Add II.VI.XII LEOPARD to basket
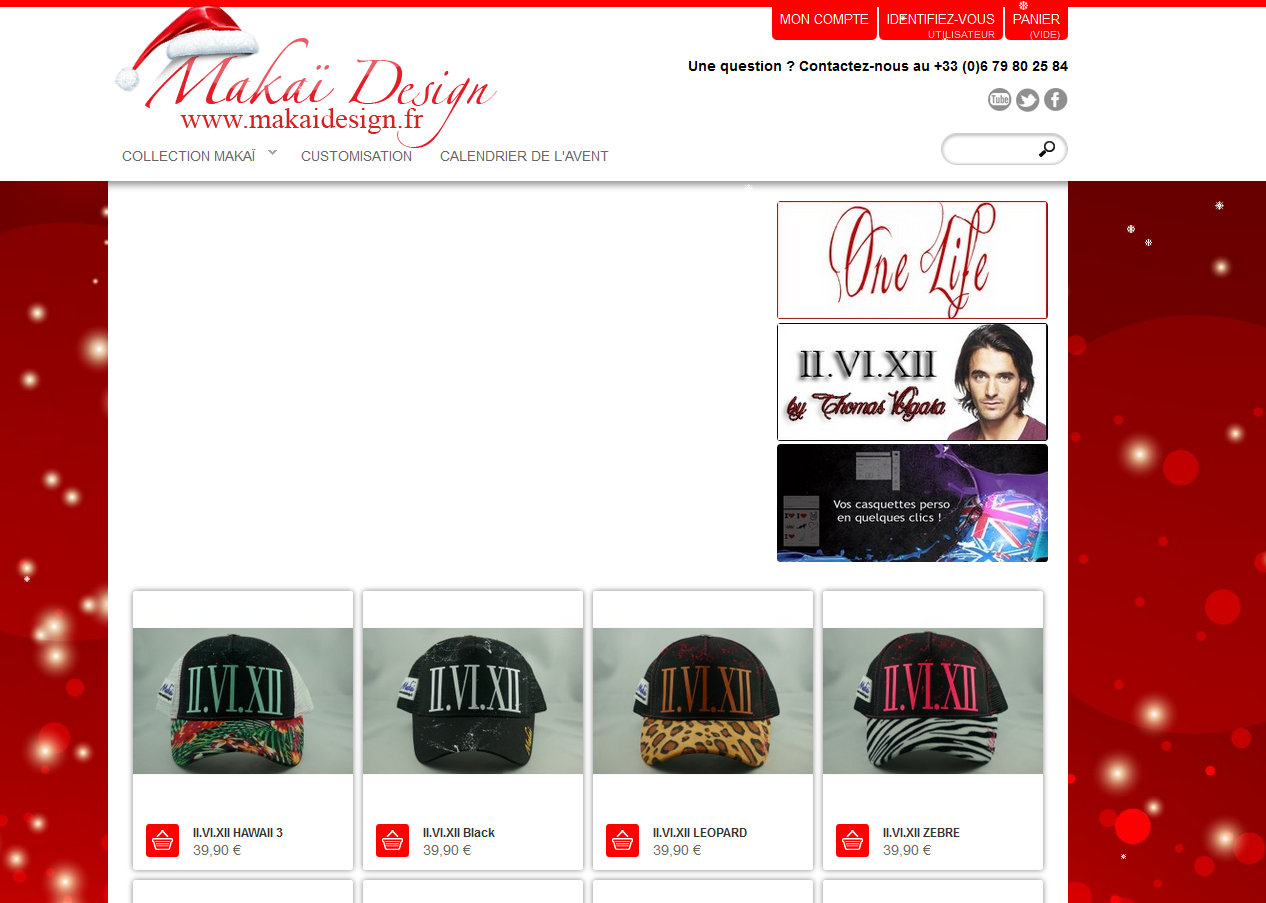The image size is (1266, 903). point(622,840)
